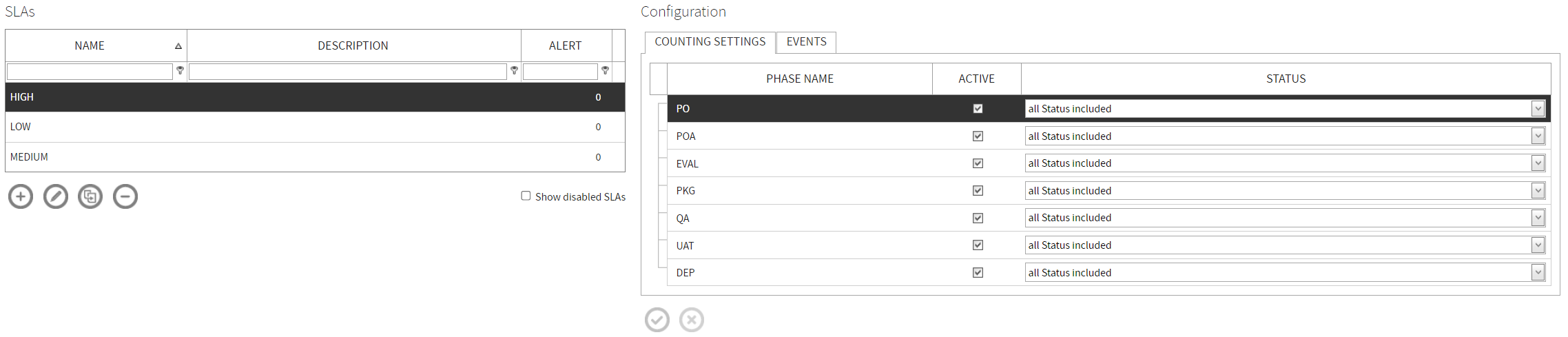This screenshot has height=337, width=1568.
Task: Click the add SLA plus icon
Action: (x=21, y=196)
